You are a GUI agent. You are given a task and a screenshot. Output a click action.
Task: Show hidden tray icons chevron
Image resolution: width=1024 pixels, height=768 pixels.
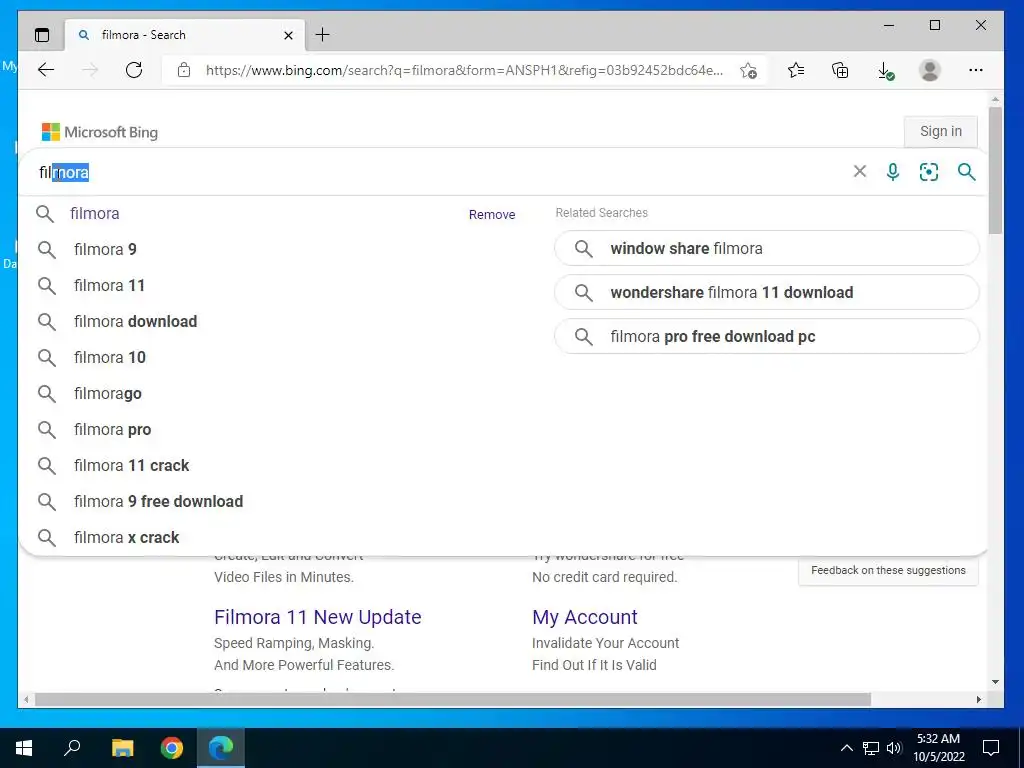pyautogui.click(x=846, y=748)
